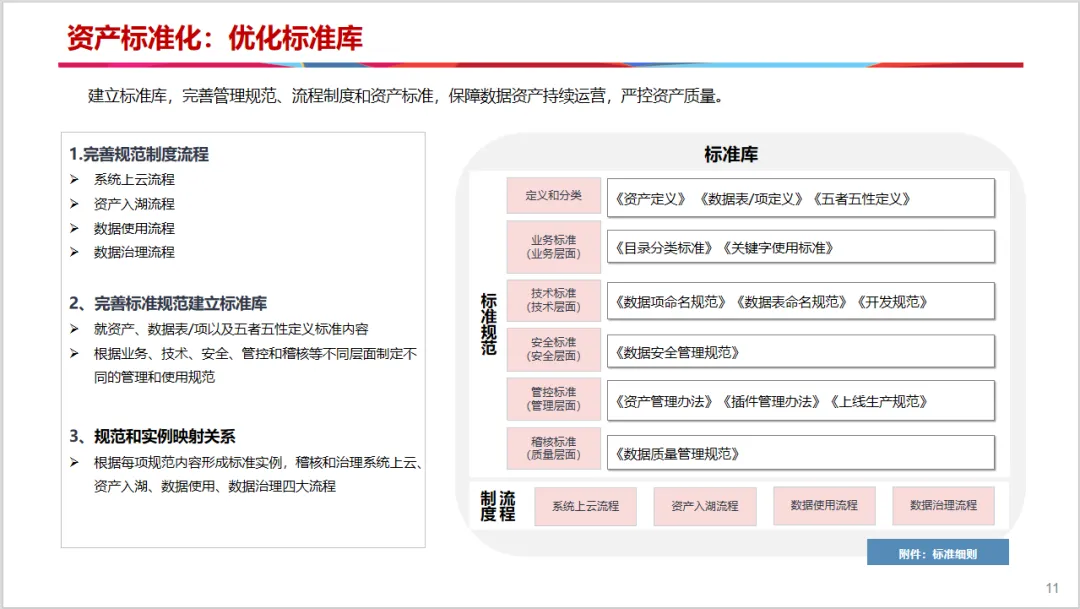Viewport: 1080px width, 609px height.
Task: Select the 资产标准化：优化标准库 slide title
Action: click(x=214, y=38)
